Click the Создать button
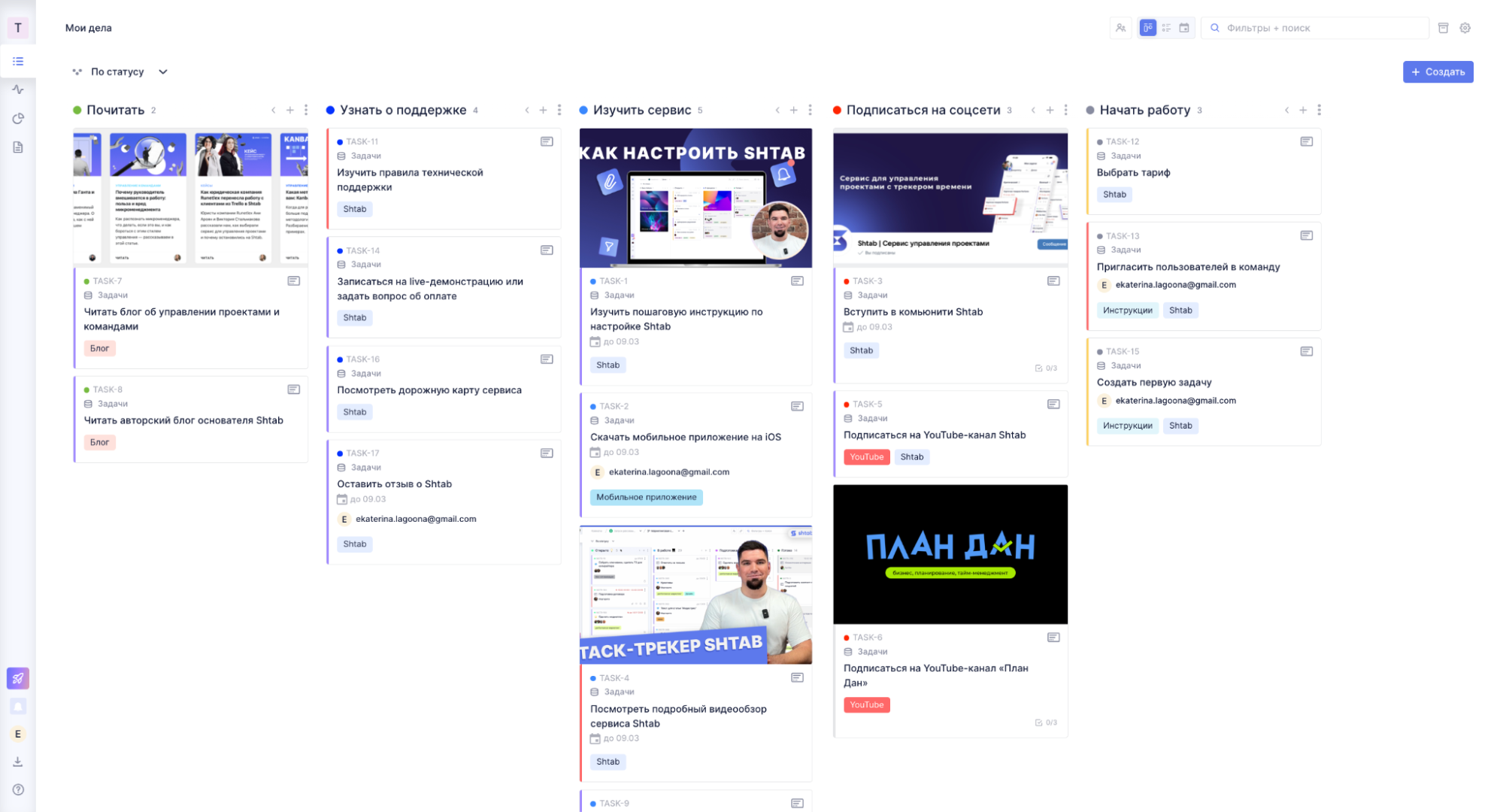Image resolution: width=1503 pixels, height=812 pixels. click(x=1438, y=71)
